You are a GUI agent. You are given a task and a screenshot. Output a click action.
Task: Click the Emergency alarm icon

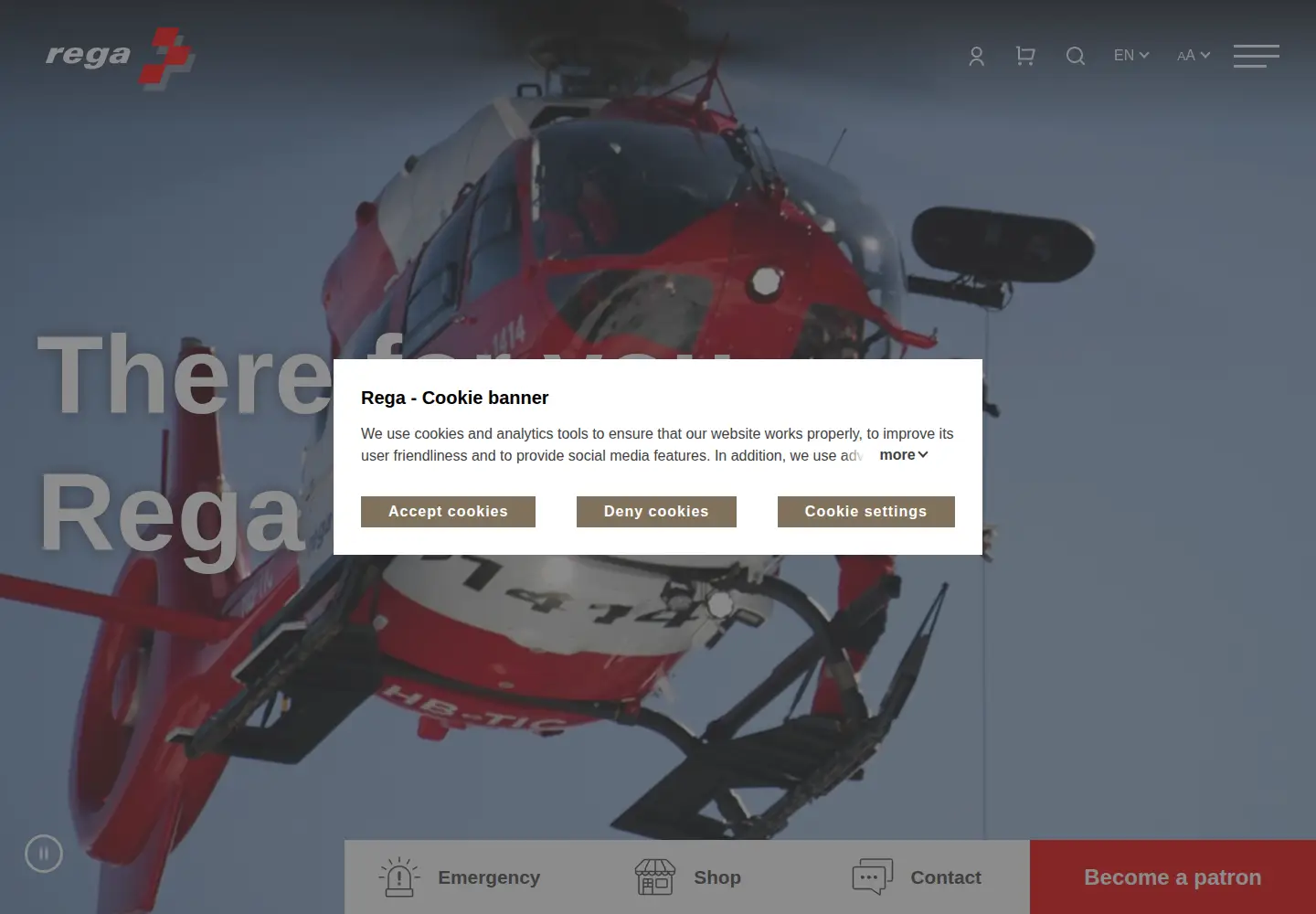[399, 877]
